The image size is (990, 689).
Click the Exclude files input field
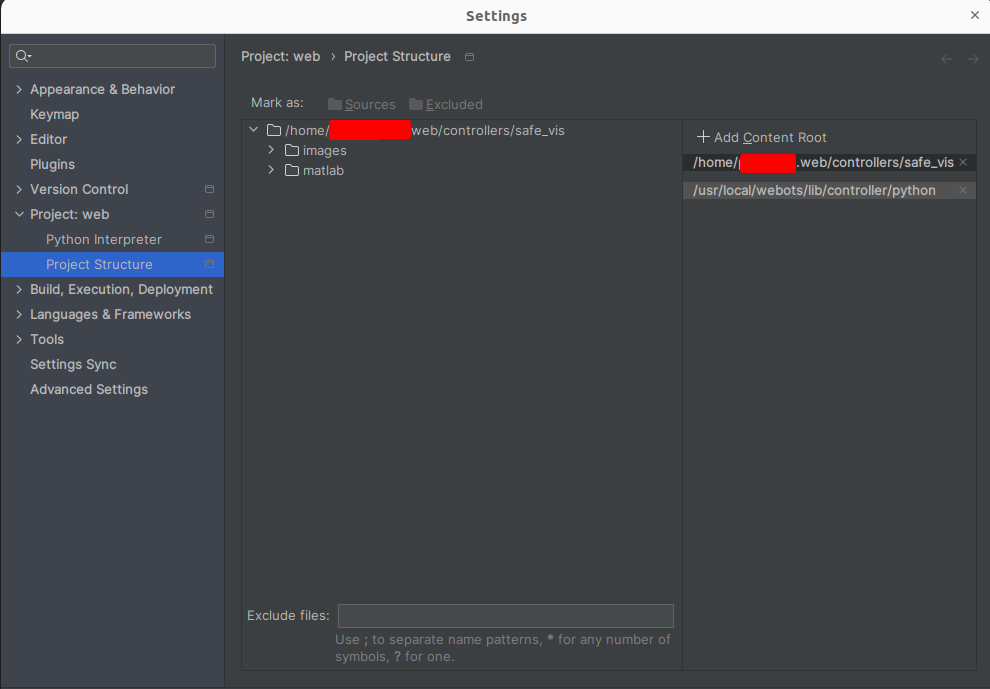tap(506, 616)
